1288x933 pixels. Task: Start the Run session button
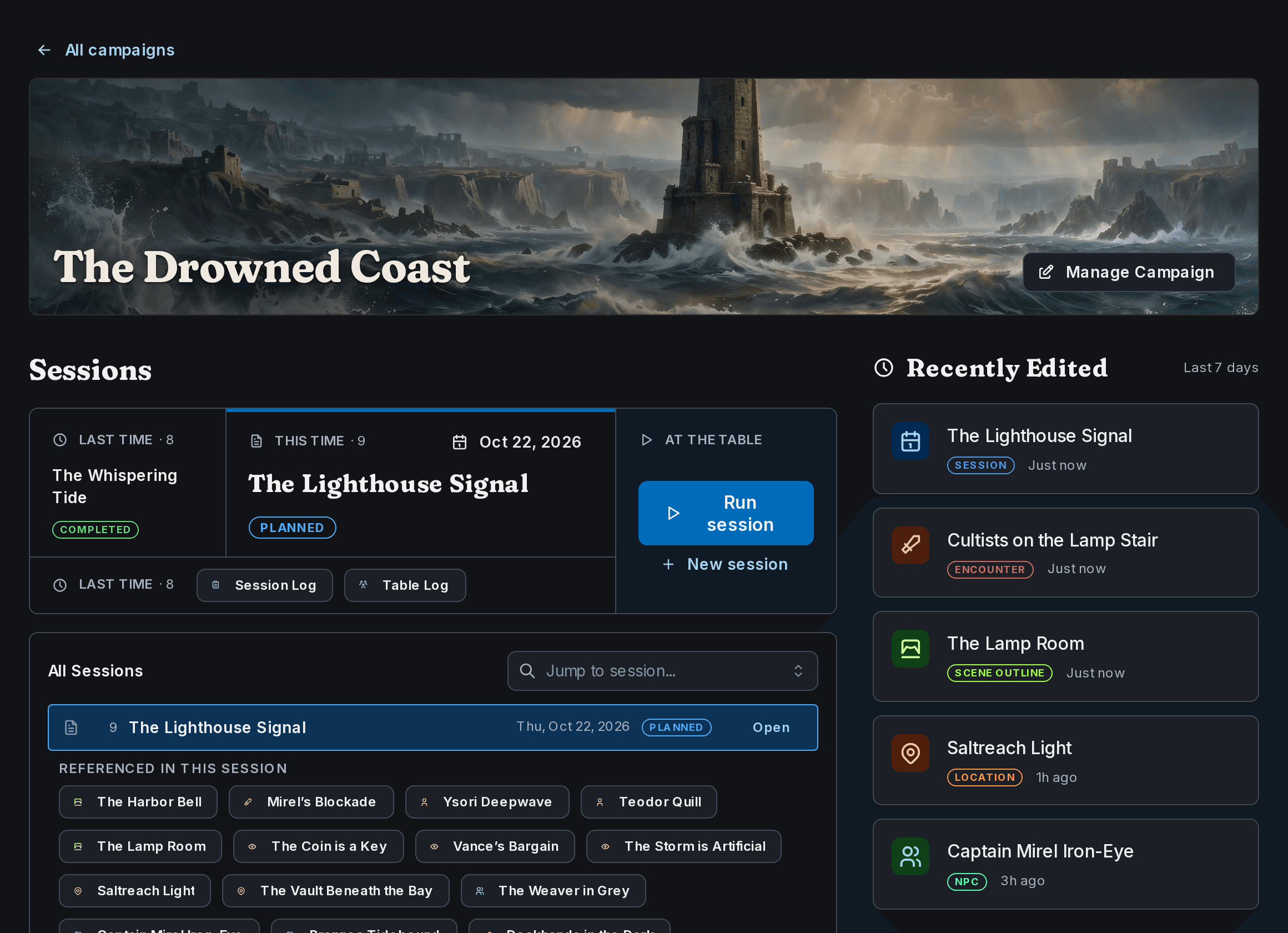coord(726,513)
